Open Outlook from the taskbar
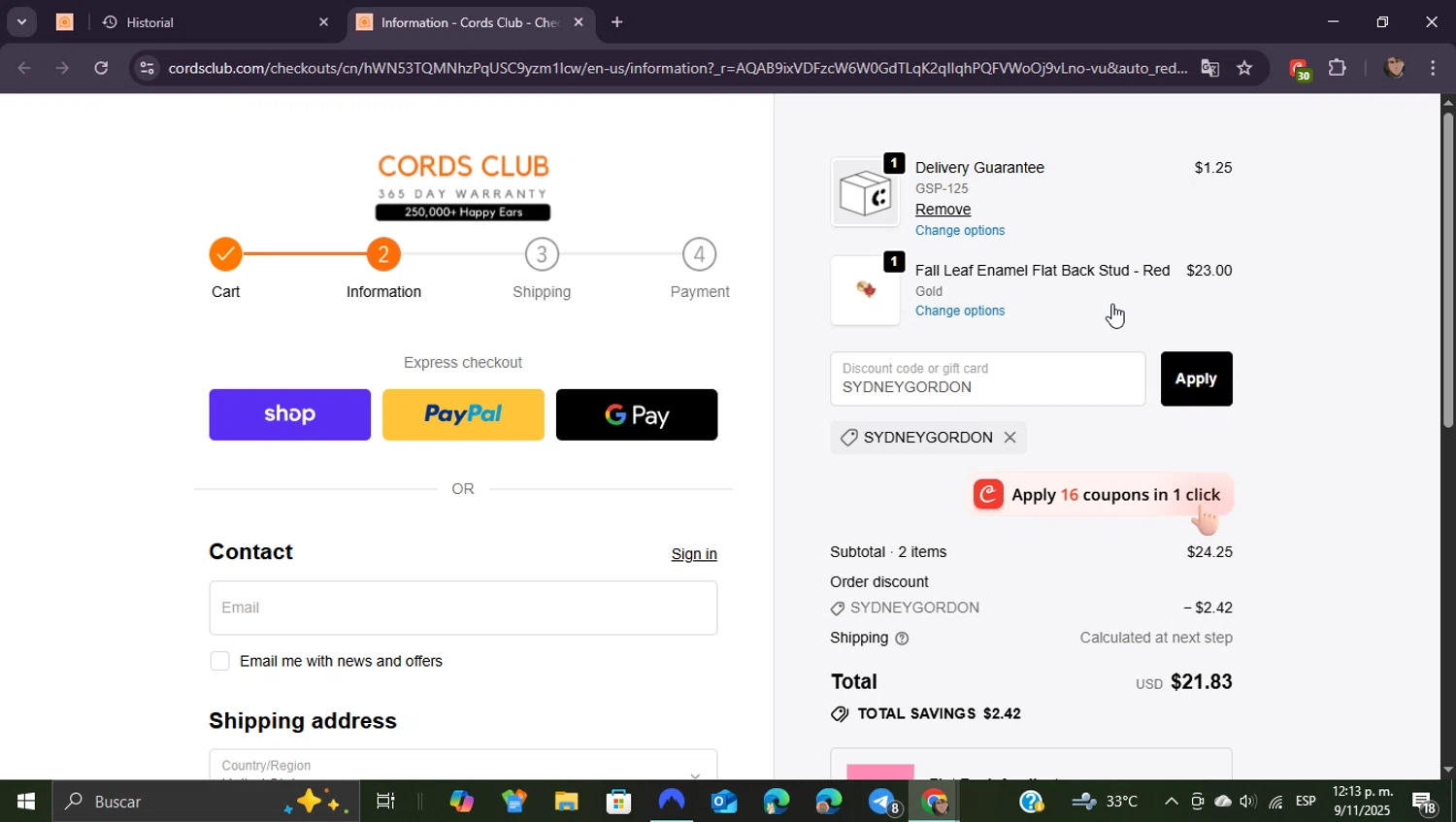This screenshot has width=1456, height=822. [724, 802]
